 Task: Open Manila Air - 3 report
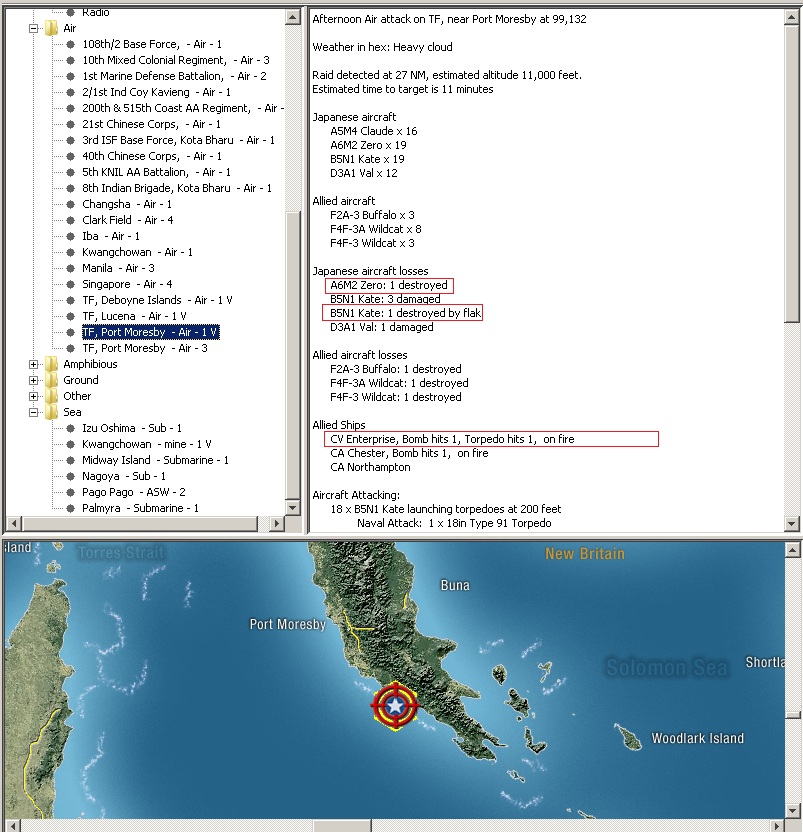coord(118,268)
